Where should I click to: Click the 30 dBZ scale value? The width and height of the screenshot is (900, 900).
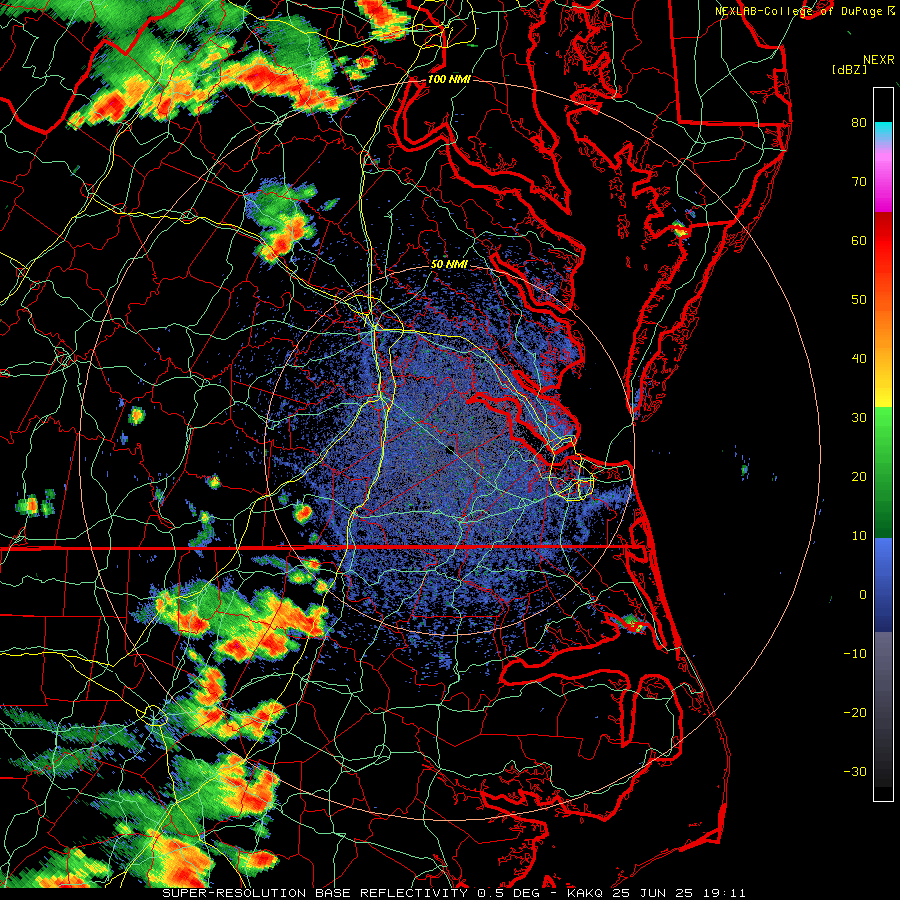(x=859, y=418)
